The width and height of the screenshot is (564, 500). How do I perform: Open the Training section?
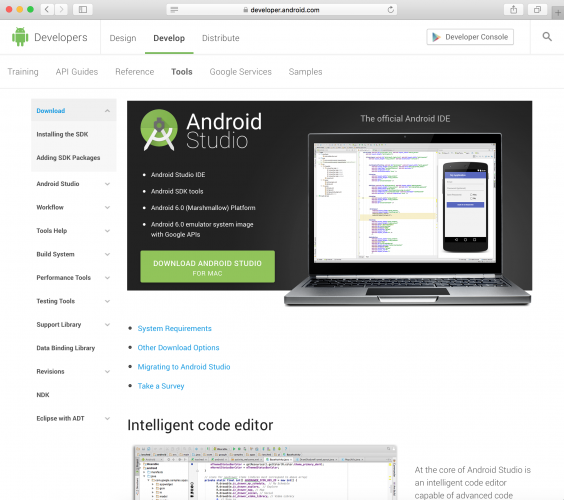23,72
